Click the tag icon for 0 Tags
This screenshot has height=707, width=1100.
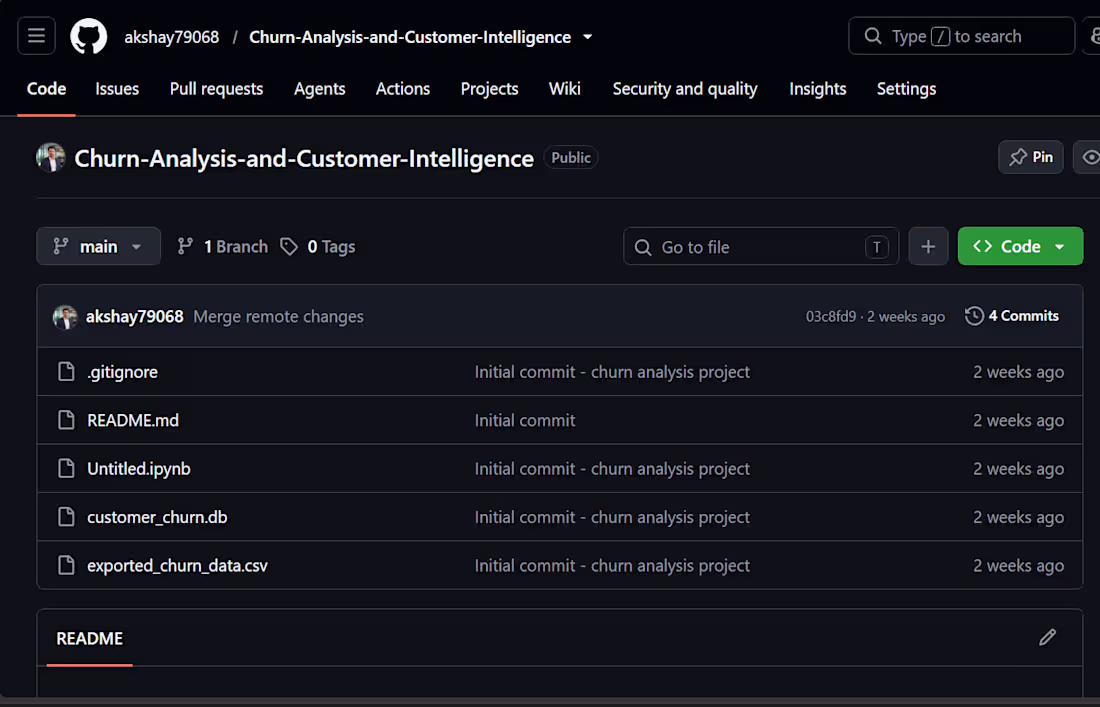[x=288, y=246]
